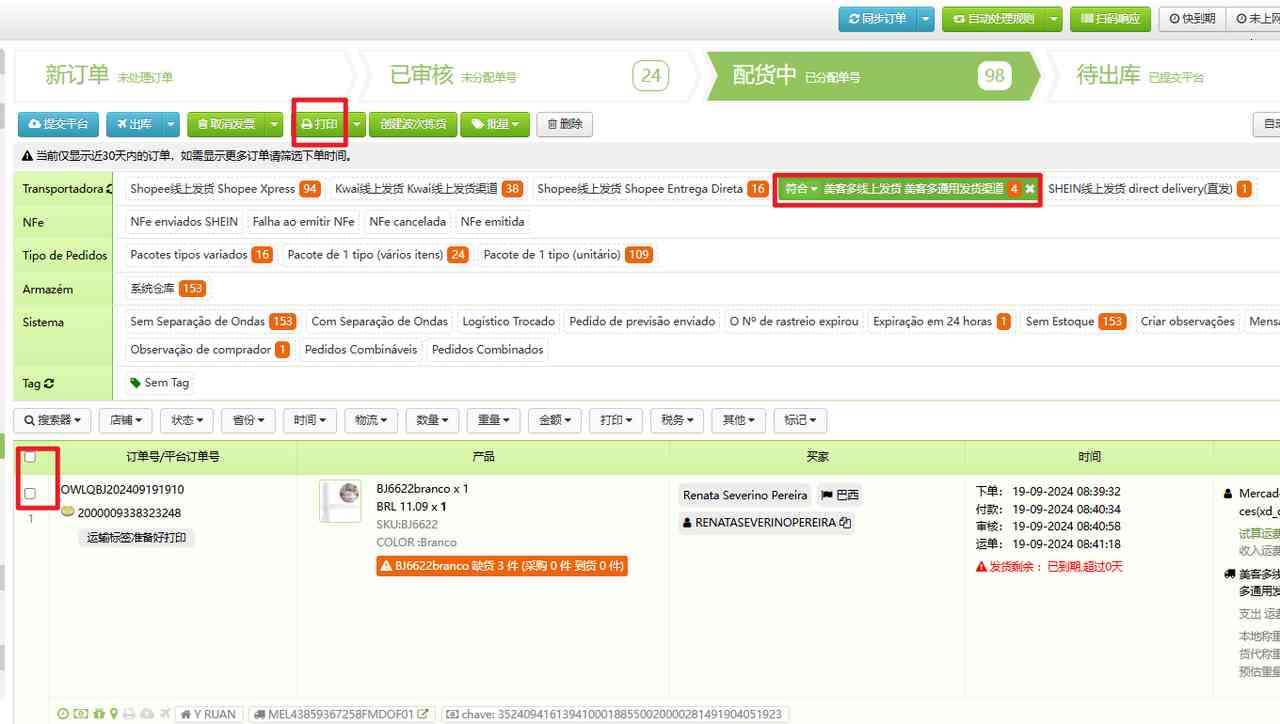Click the 打印 print button

[x=322, y=124]
